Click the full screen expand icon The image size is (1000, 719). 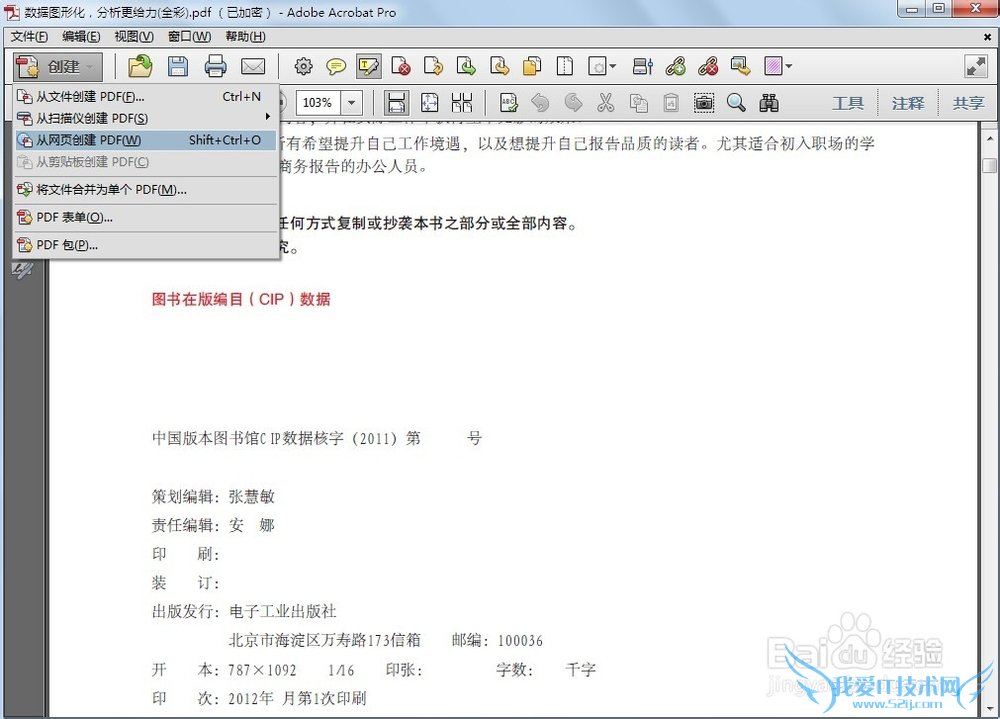tap(976, 66)
